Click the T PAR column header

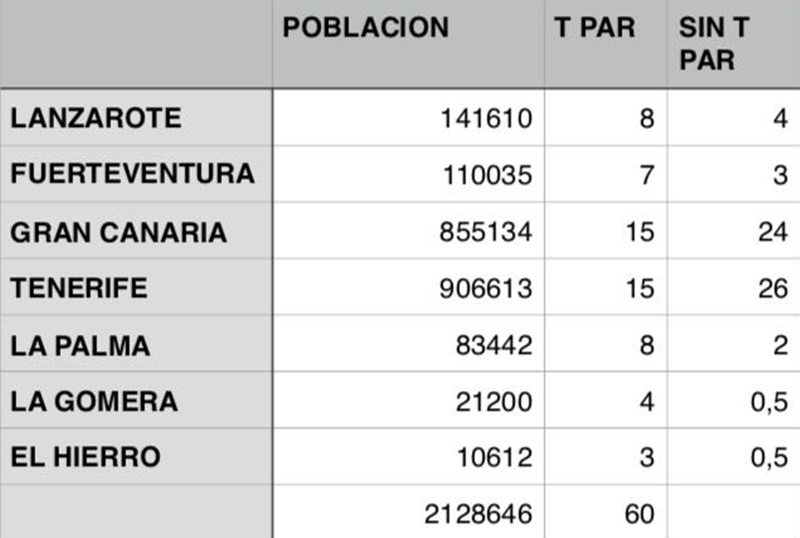(x=595, y=28)
